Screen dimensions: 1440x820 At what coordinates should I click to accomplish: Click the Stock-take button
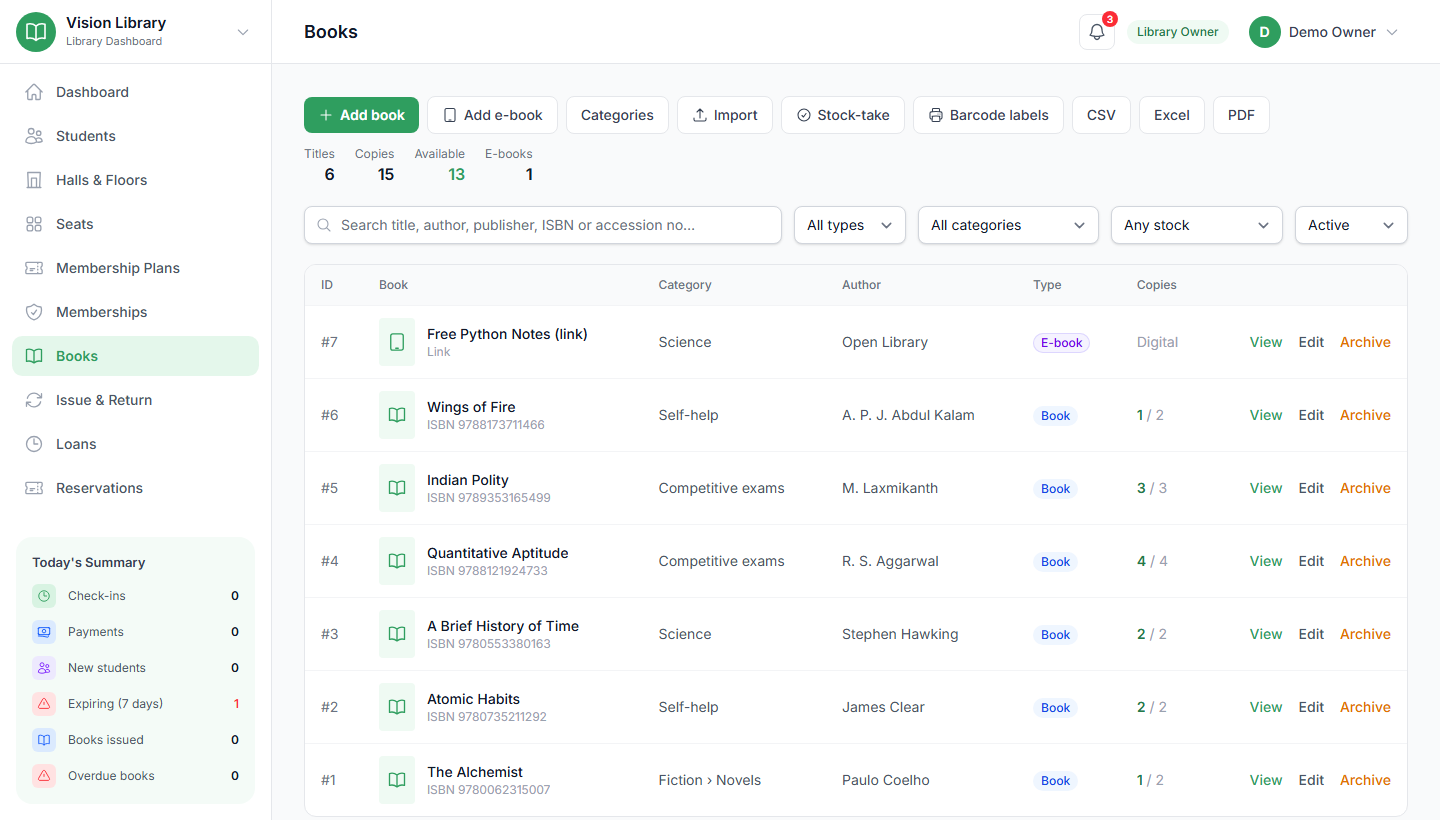pyautogui.click(x=843, y=115)
